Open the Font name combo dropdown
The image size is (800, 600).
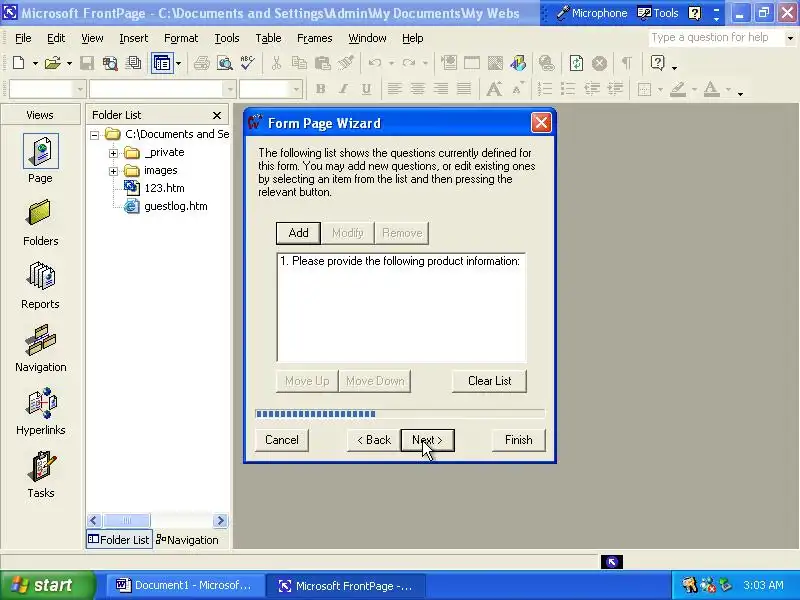[x=230, y=89]
